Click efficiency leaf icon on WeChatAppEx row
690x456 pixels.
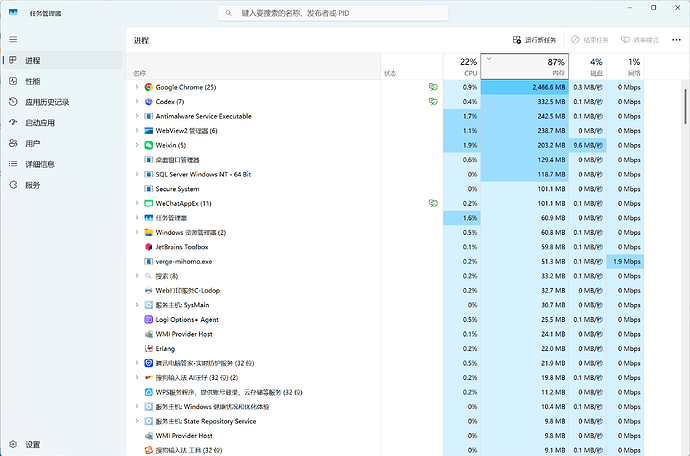pos(433,203)
